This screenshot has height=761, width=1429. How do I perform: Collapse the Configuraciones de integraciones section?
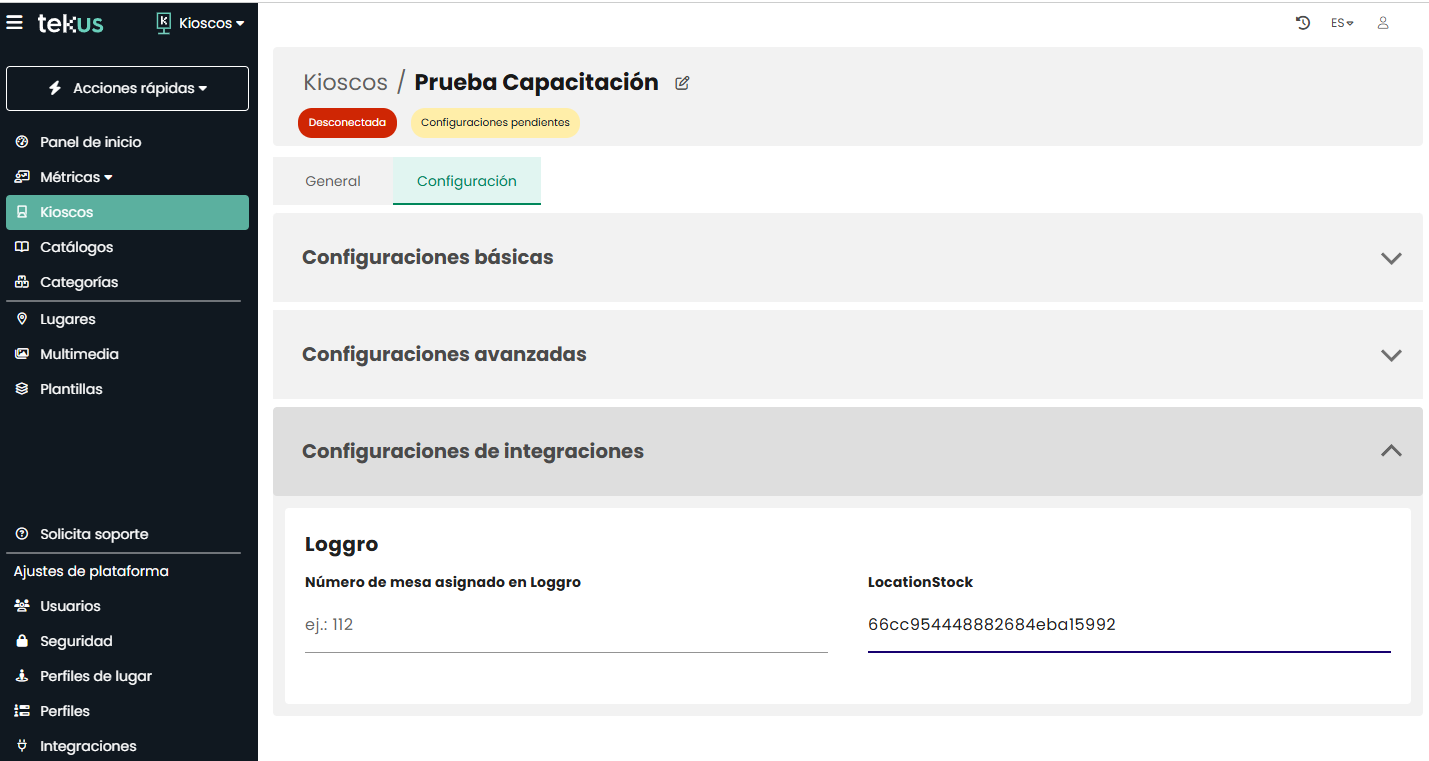1390,451
